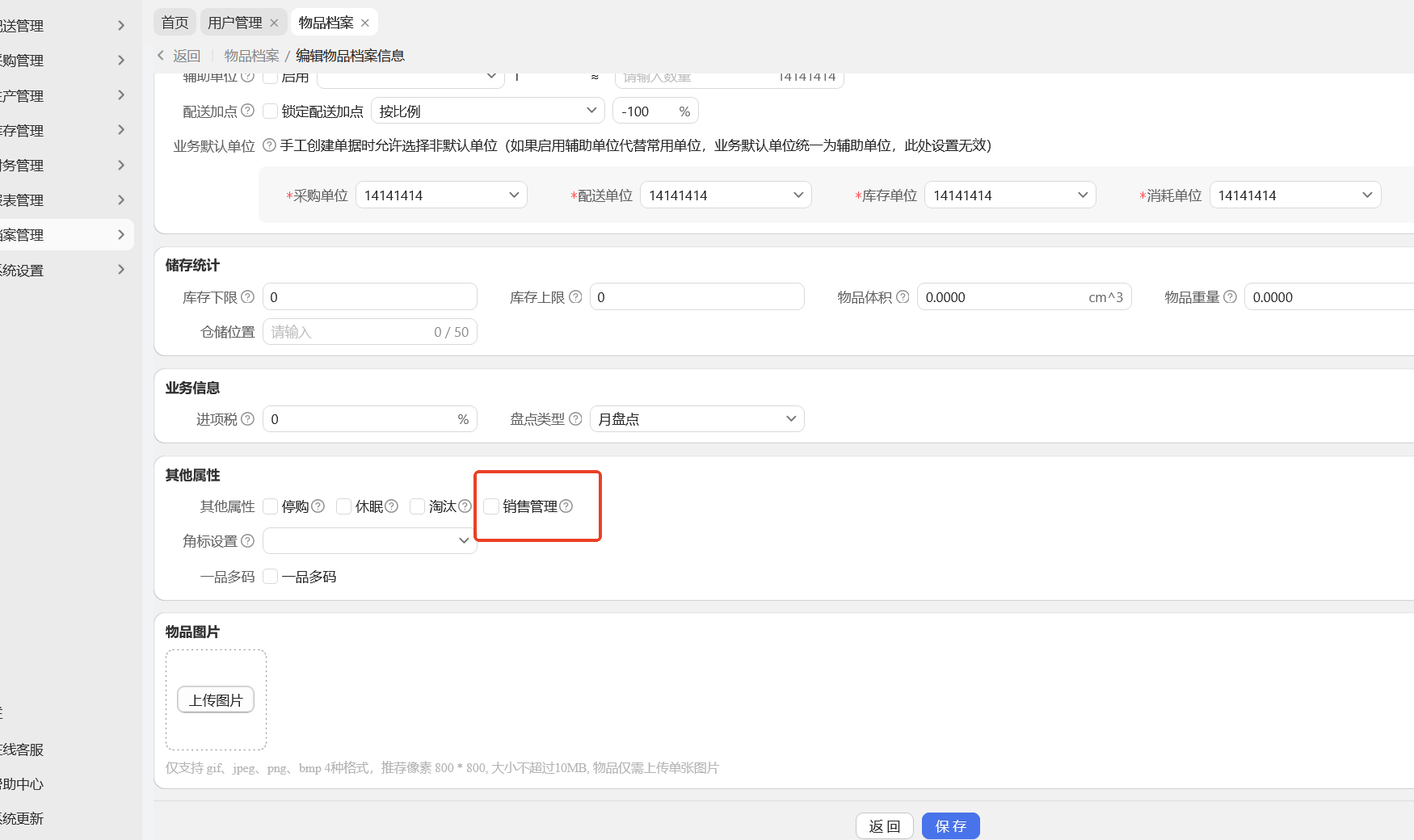Click help icon next to 角标设置
The width and height of the screenshot is (1414, 840).
[248, 541]
